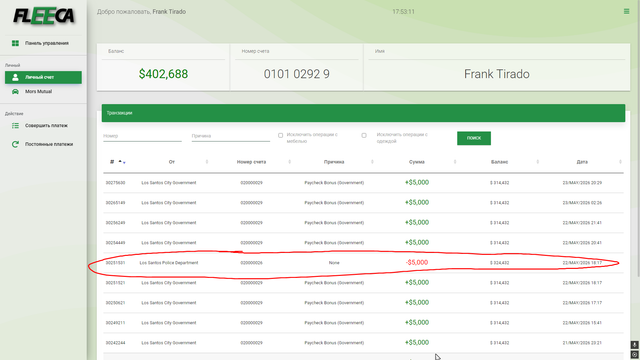Click the Los Santos Police Department sender cell
The width and height of the screenshot is (640, 360).
tap(169, 263)
